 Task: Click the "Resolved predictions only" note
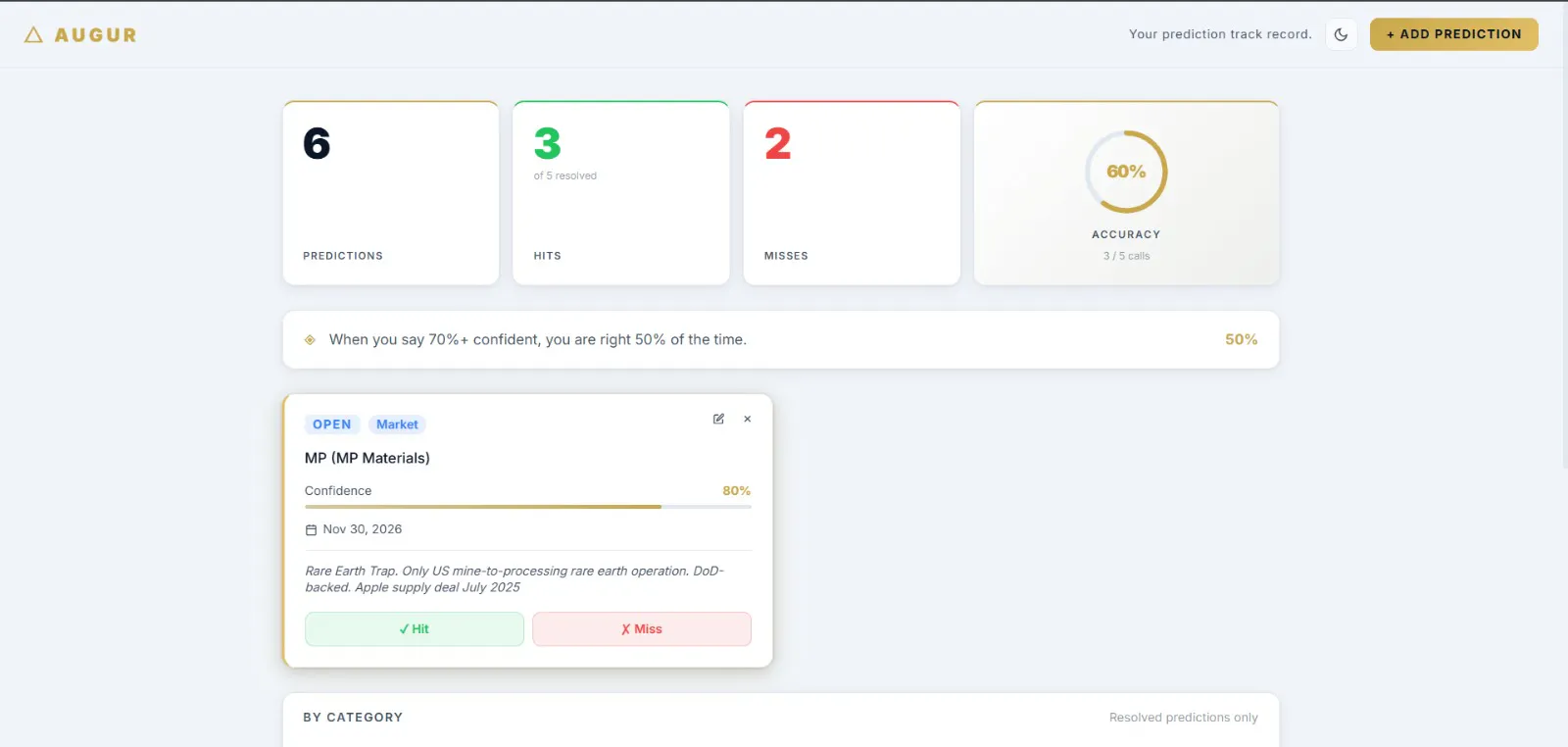pyautogui.click(x=1184, y=718)
